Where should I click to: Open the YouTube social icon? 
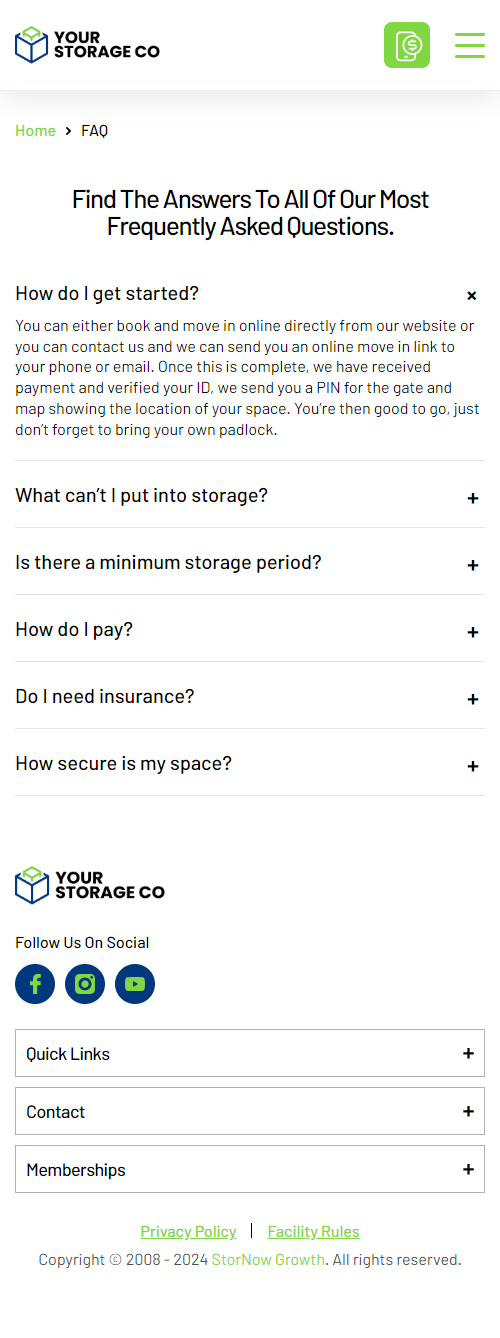coord(135,984)
